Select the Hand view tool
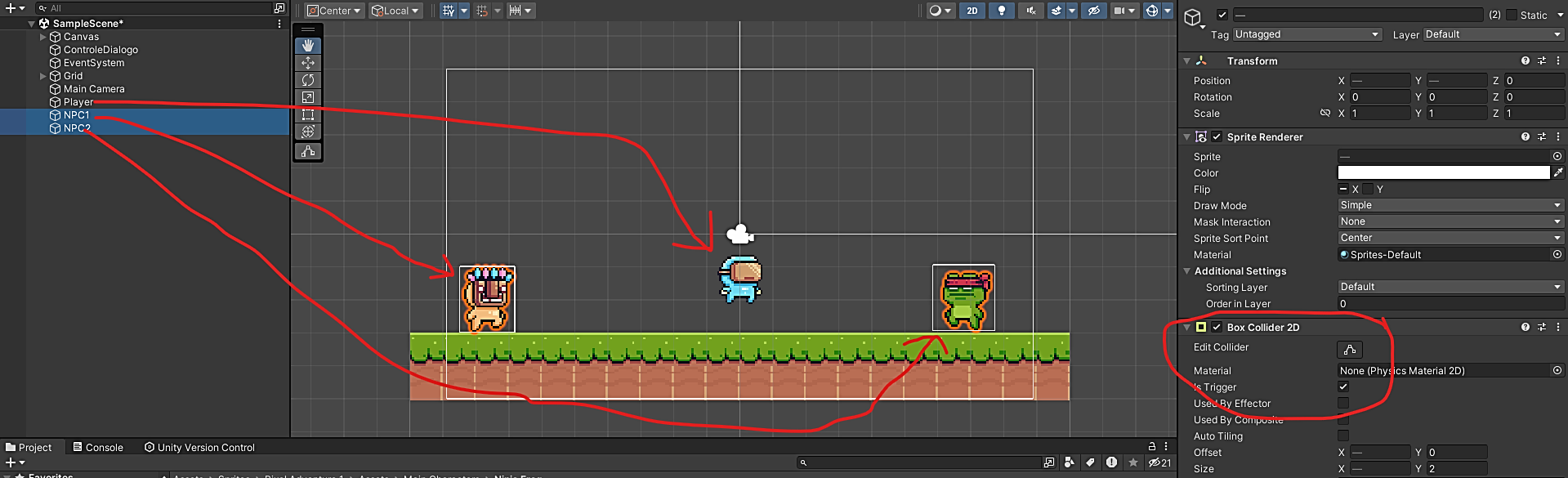The height and width of the screenshot is (478, 1568). tap(308, 46)
